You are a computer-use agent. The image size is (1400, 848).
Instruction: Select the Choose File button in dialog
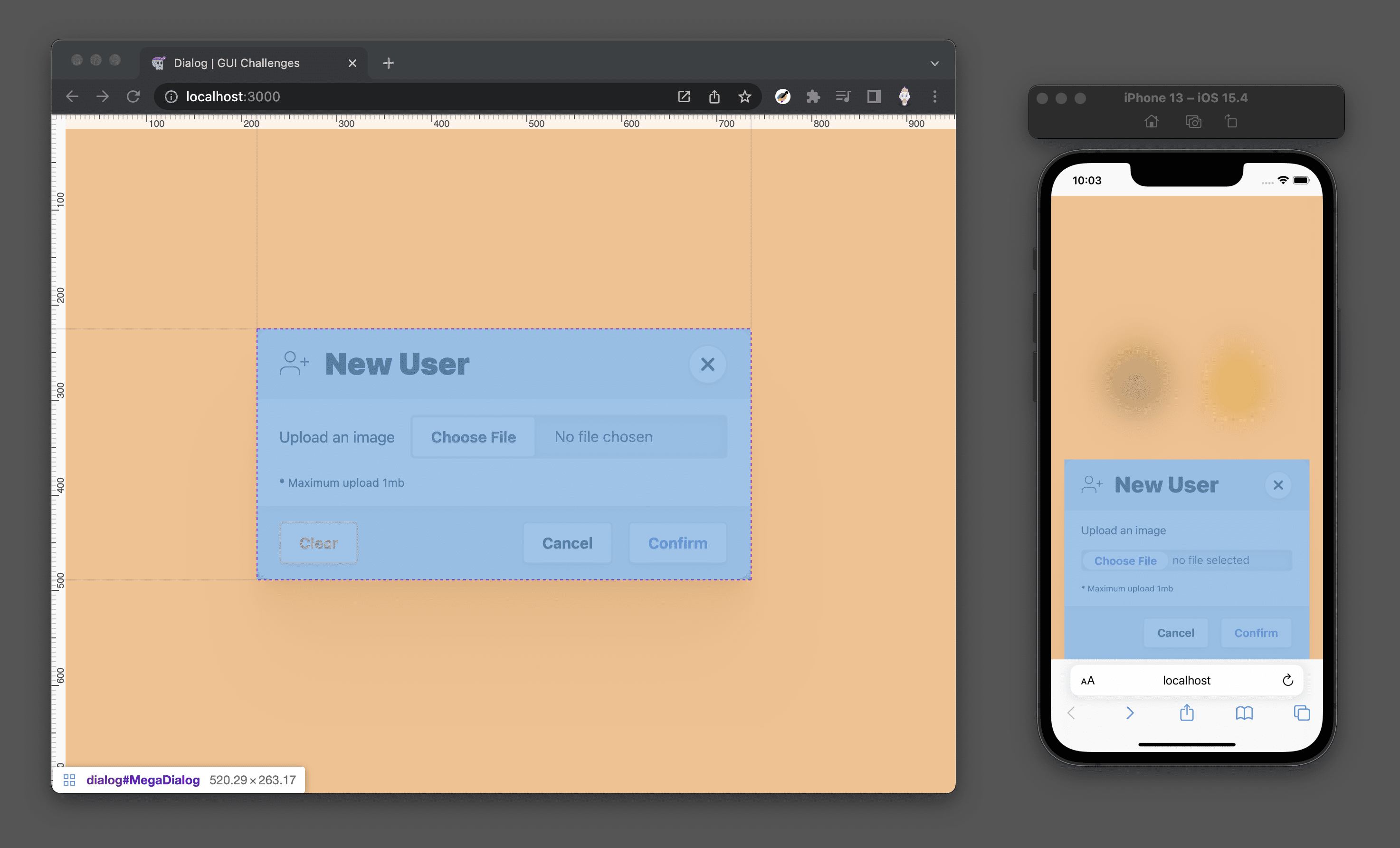point(473,436)
